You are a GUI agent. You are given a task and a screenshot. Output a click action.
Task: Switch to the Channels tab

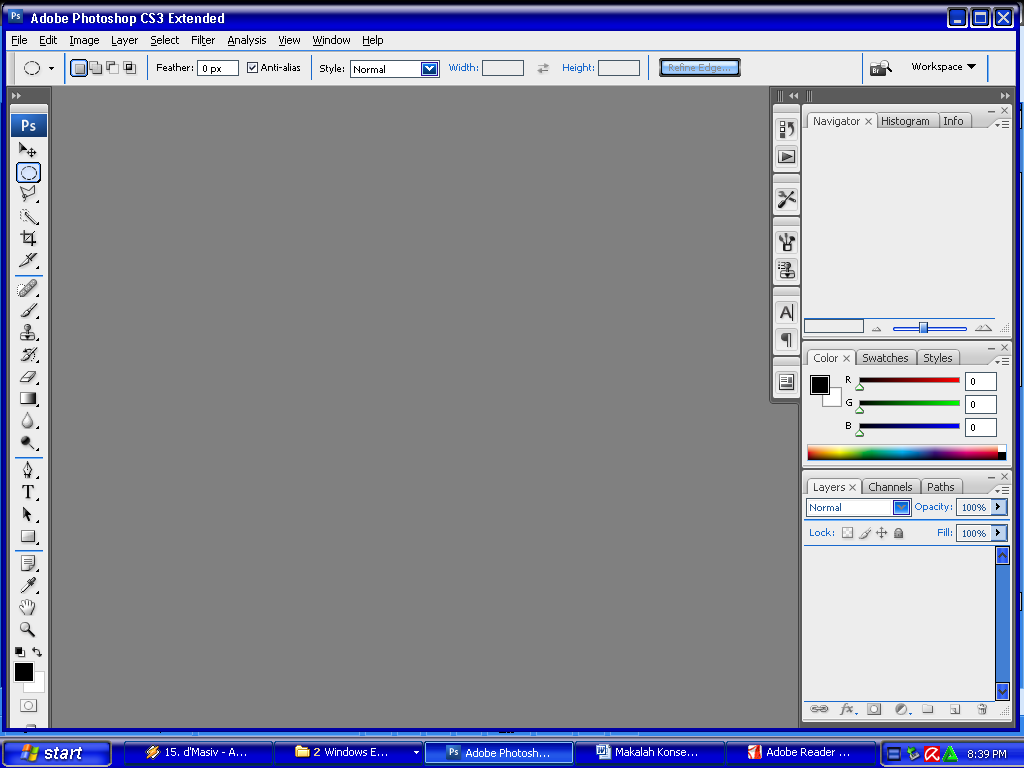coord(890,487)
